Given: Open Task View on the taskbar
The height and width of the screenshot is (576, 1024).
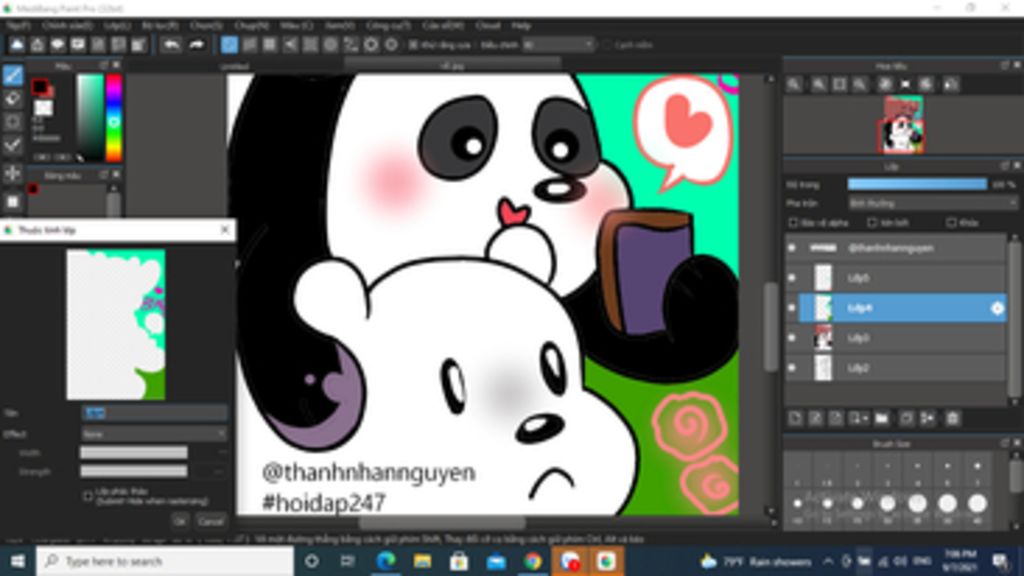Looking at the screenshot, I should (347, 561).
